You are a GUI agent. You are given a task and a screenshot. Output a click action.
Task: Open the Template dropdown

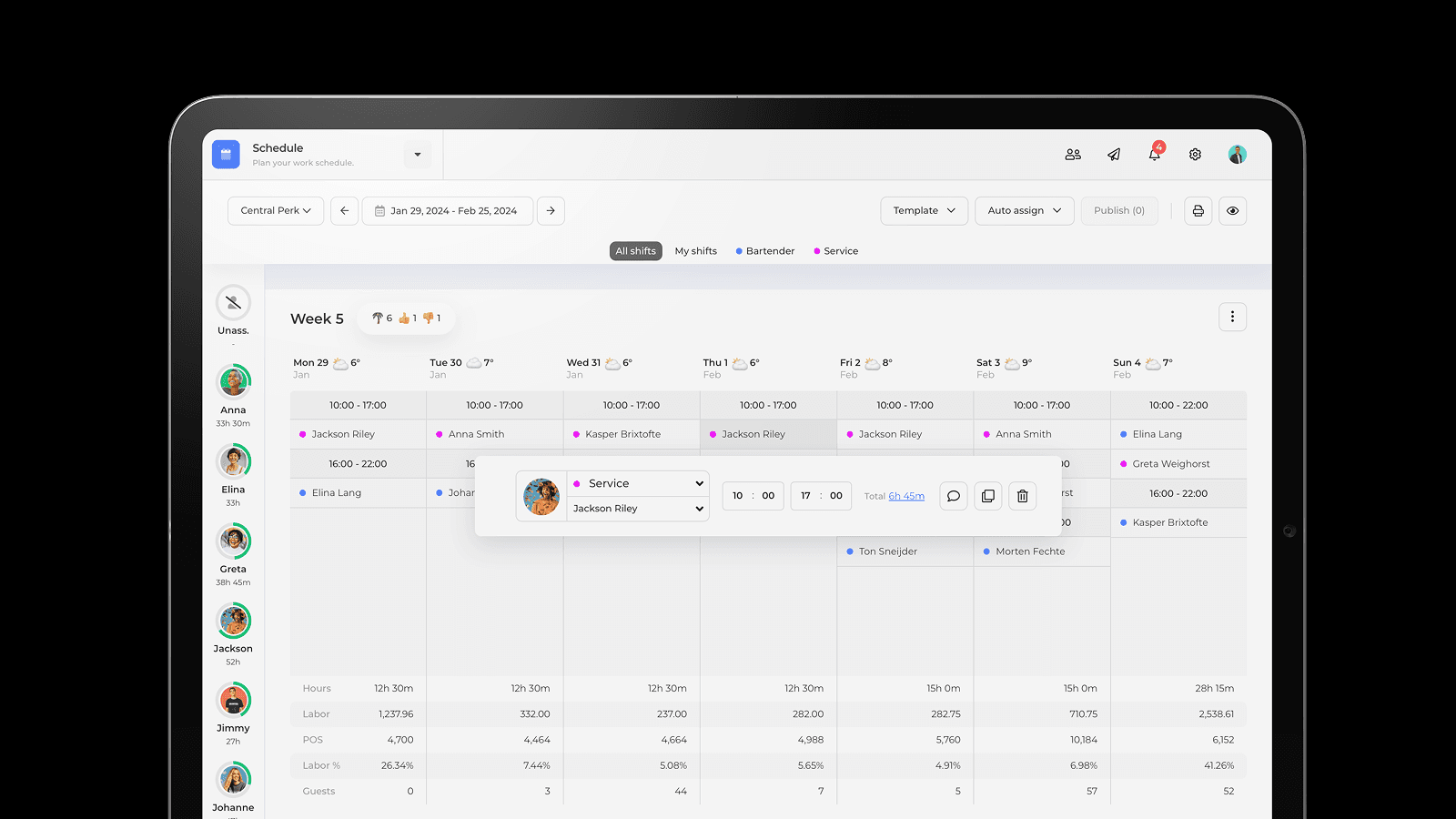[924, 211]
